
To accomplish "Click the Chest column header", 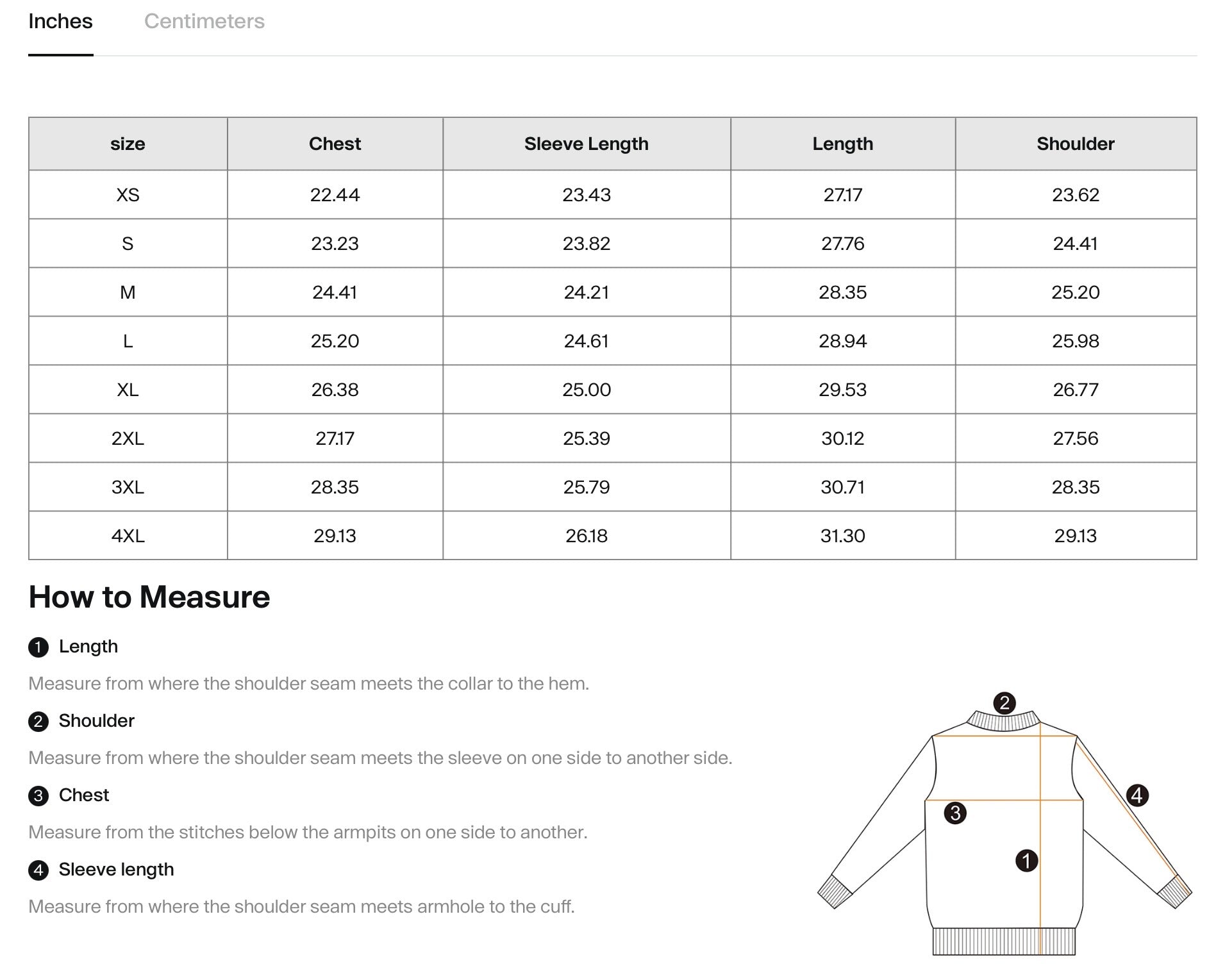I will click(335, 144).
